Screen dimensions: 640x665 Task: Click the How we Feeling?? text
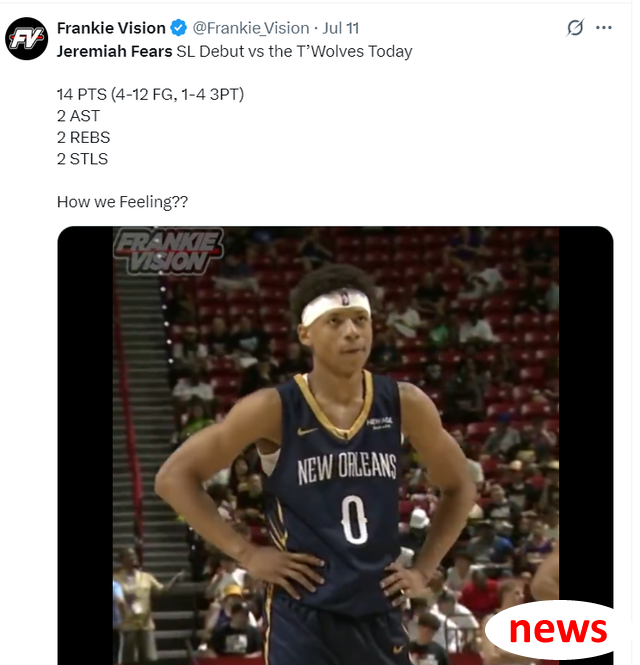coord(122,202)
